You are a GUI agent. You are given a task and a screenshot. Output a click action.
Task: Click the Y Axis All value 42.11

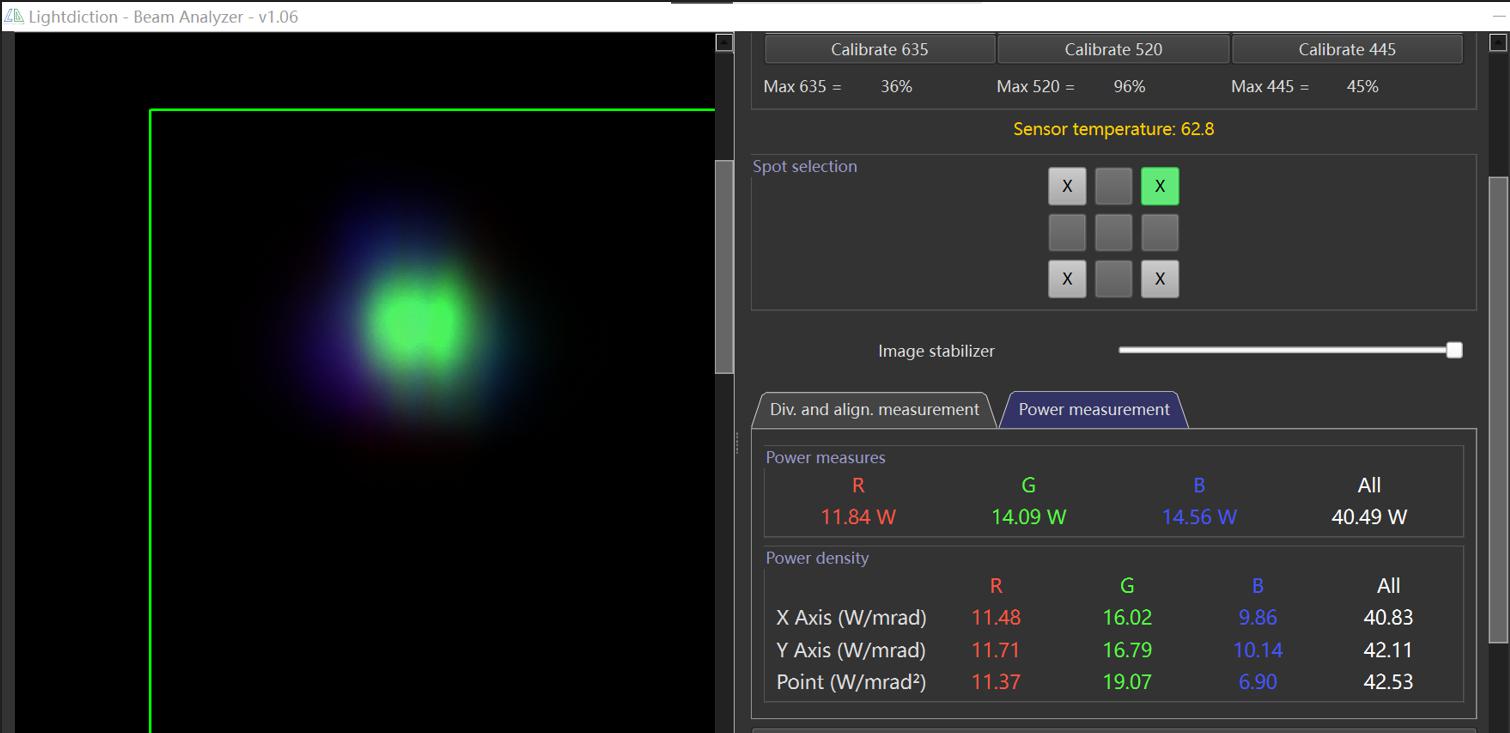1388,650
